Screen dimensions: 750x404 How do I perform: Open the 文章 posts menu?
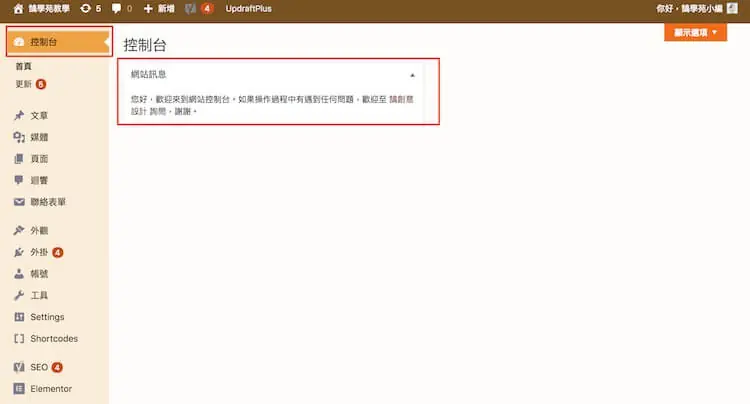click(39, 115)
